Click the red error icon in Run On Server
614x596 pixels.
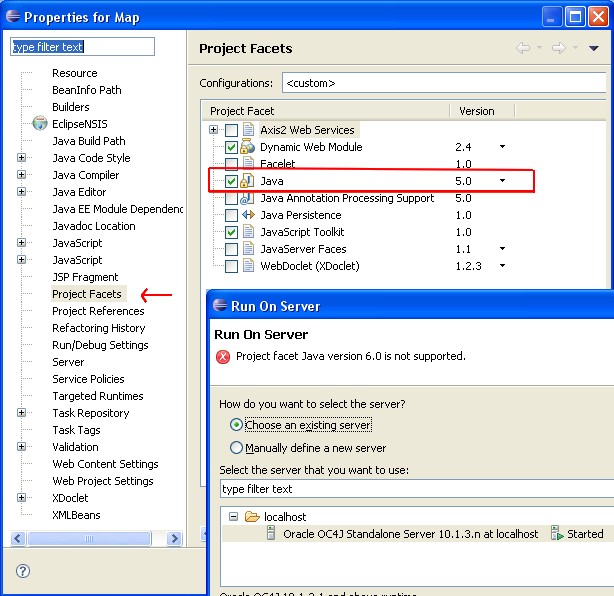(x=223, y=356)
